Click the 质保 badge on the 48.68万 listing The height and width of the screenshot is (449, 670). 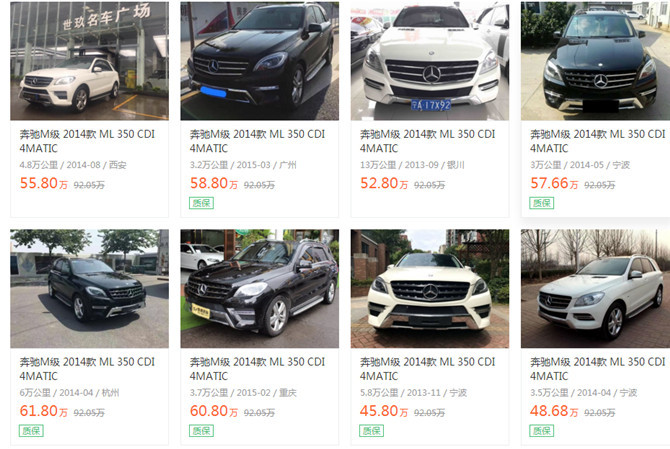542,431
